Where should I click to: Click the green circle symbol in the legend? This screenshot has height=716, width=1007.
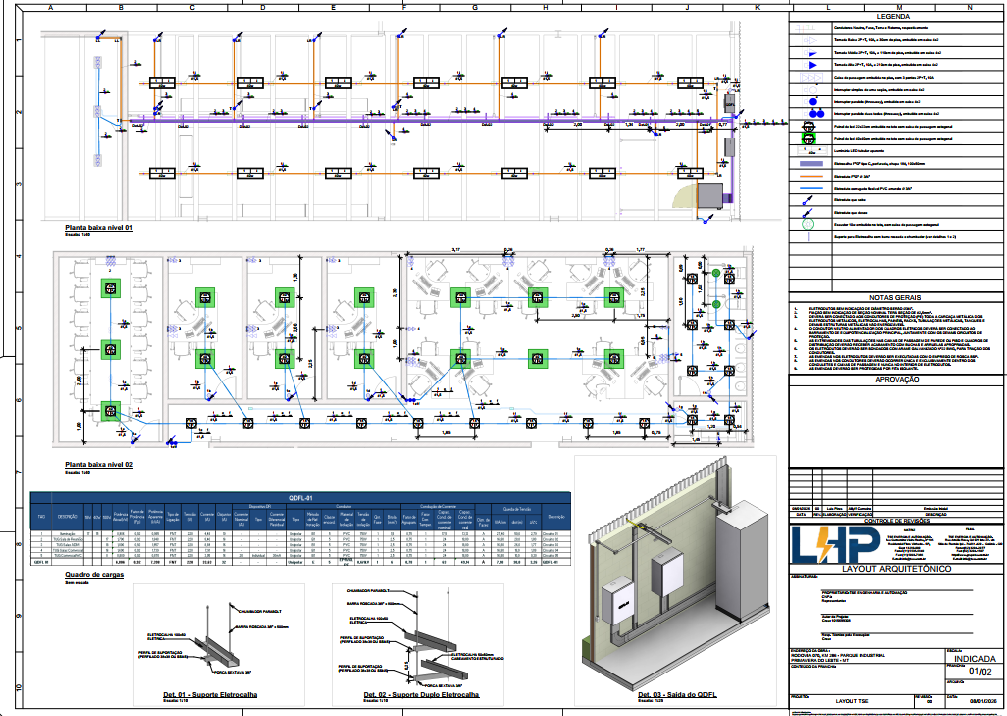point(809,224)
